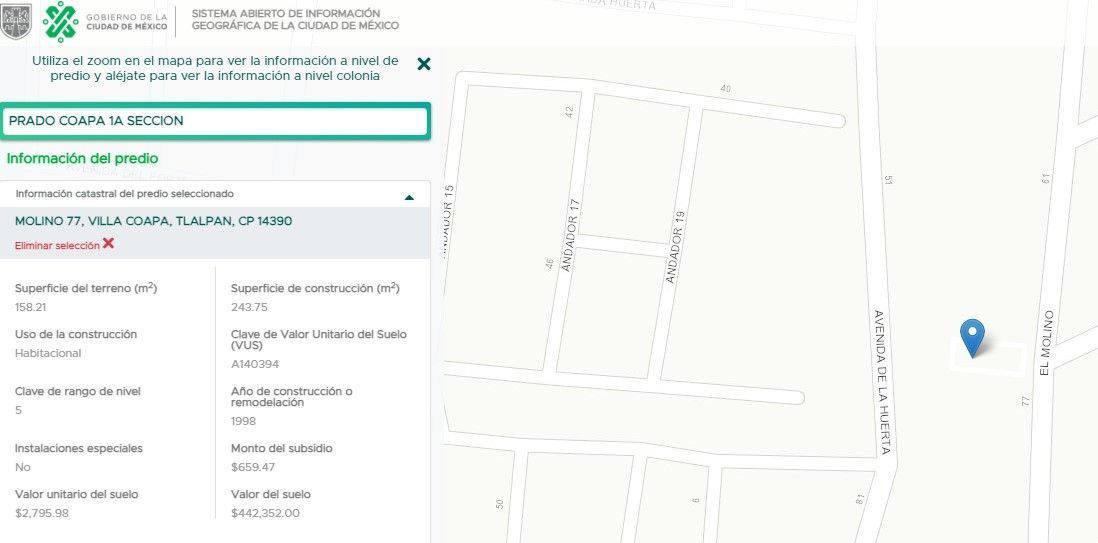Click the CDMX green logo emblem
This screenshot has height=543, width=1098.
61,22
